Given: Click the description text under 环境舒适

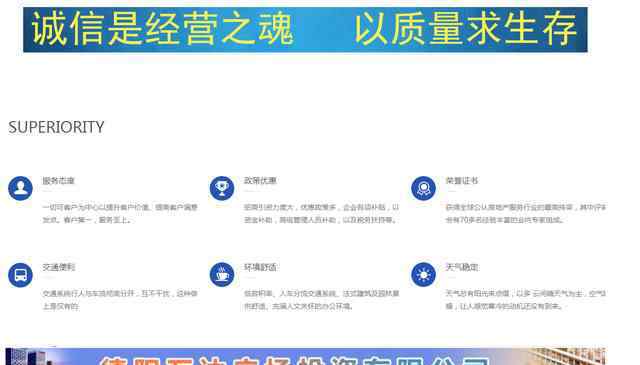Looking at the screenshot, I should 322,300.
